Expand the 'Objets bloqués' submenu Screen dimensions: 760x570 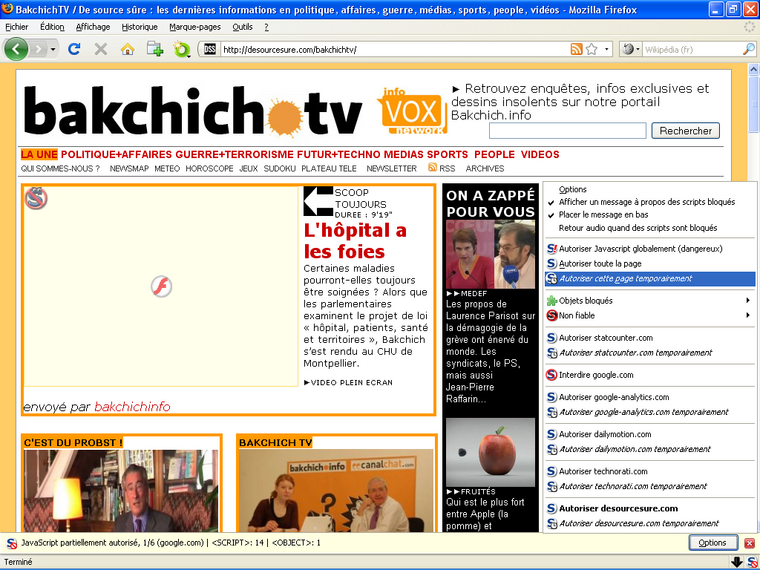point(649,301)
